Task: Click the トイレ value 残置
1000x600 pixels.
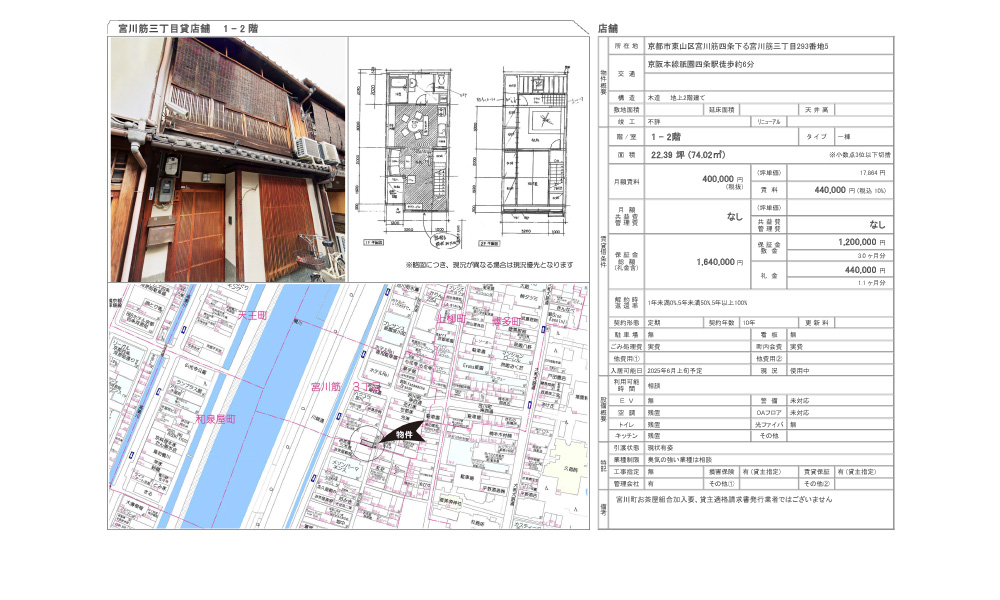Action: (654, 425)
